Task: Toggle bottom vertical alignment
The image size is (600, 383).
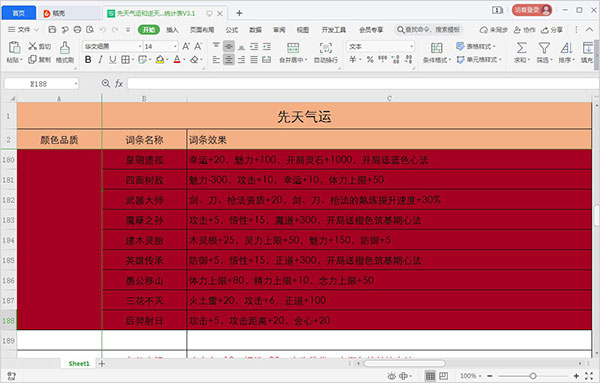Action: pos(241,46)
